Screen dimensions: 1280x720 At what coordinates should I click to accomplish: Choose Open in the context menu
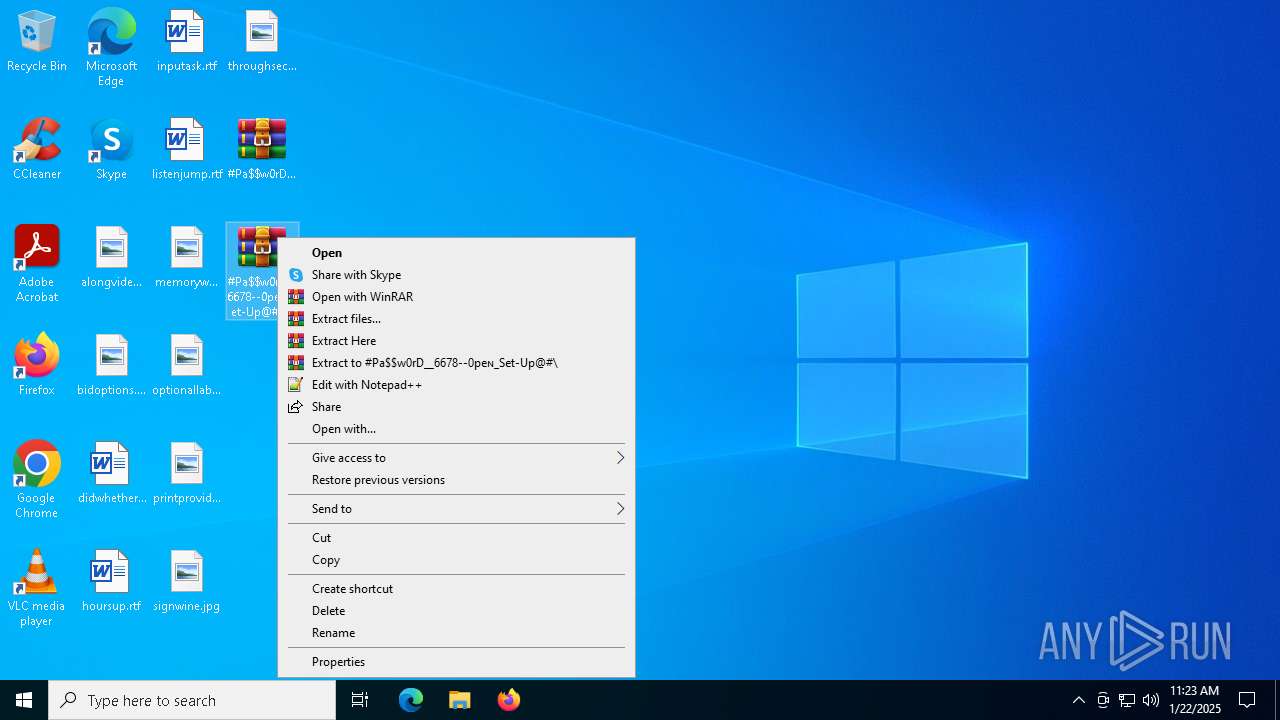coord(456,253)
